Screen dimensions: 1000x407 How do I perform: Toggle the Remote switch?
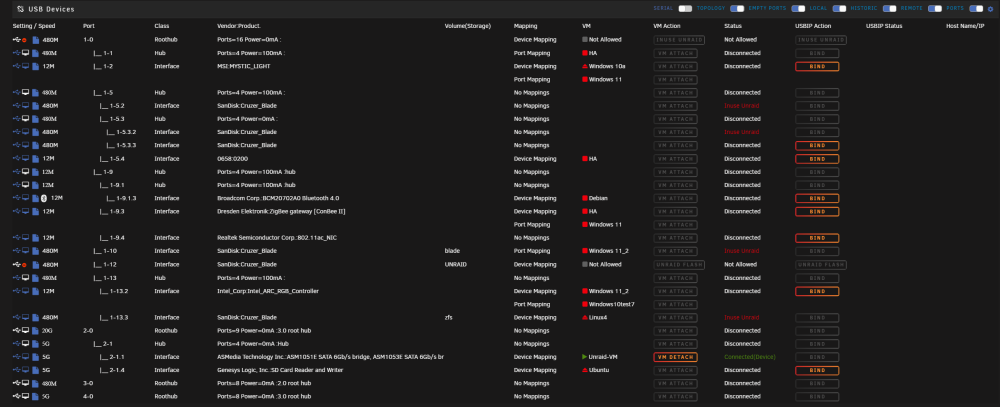click(935, 9)
